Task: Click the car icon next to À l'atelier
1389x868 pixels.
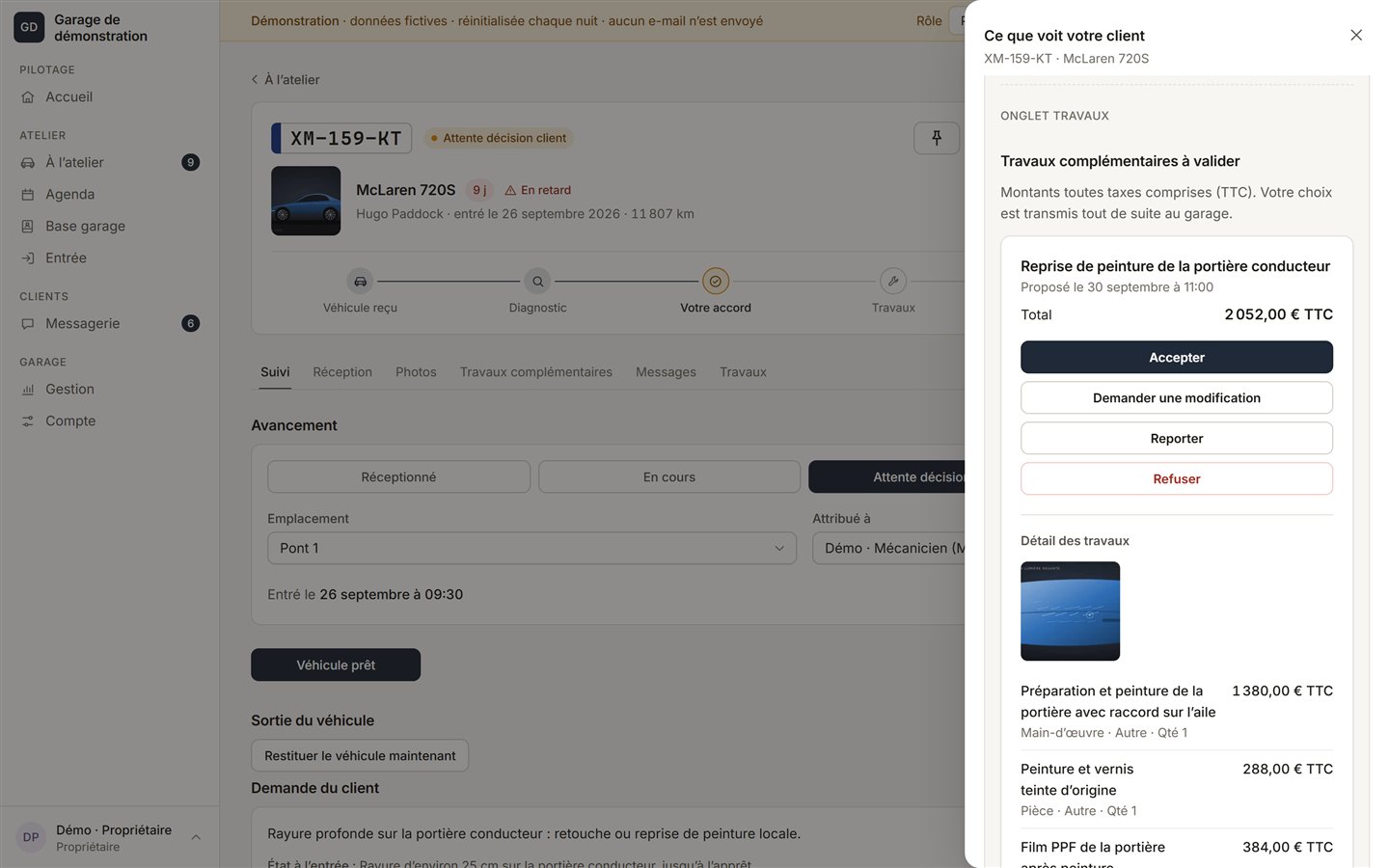Action: coord(28,163)
